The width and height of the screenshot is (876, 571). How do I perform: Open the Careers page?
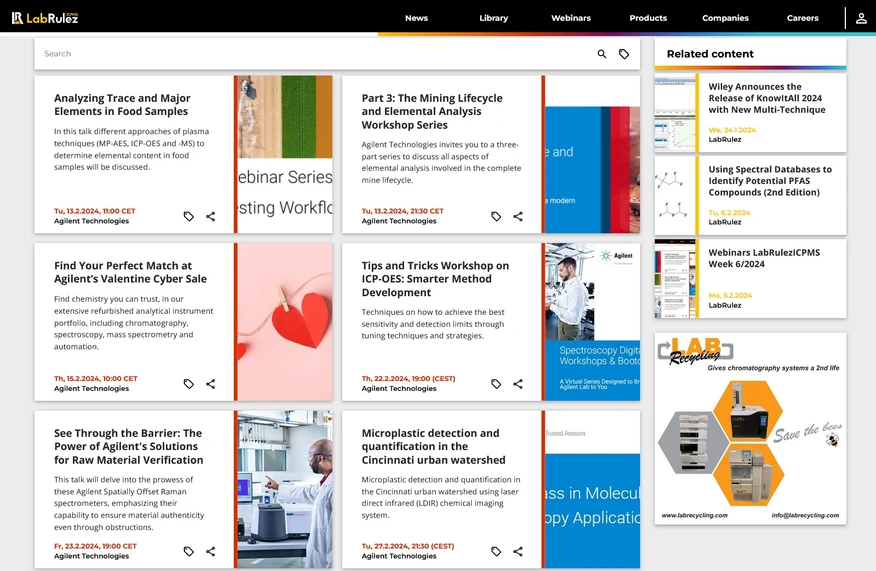pyautogui.click(x=802, y=18)
